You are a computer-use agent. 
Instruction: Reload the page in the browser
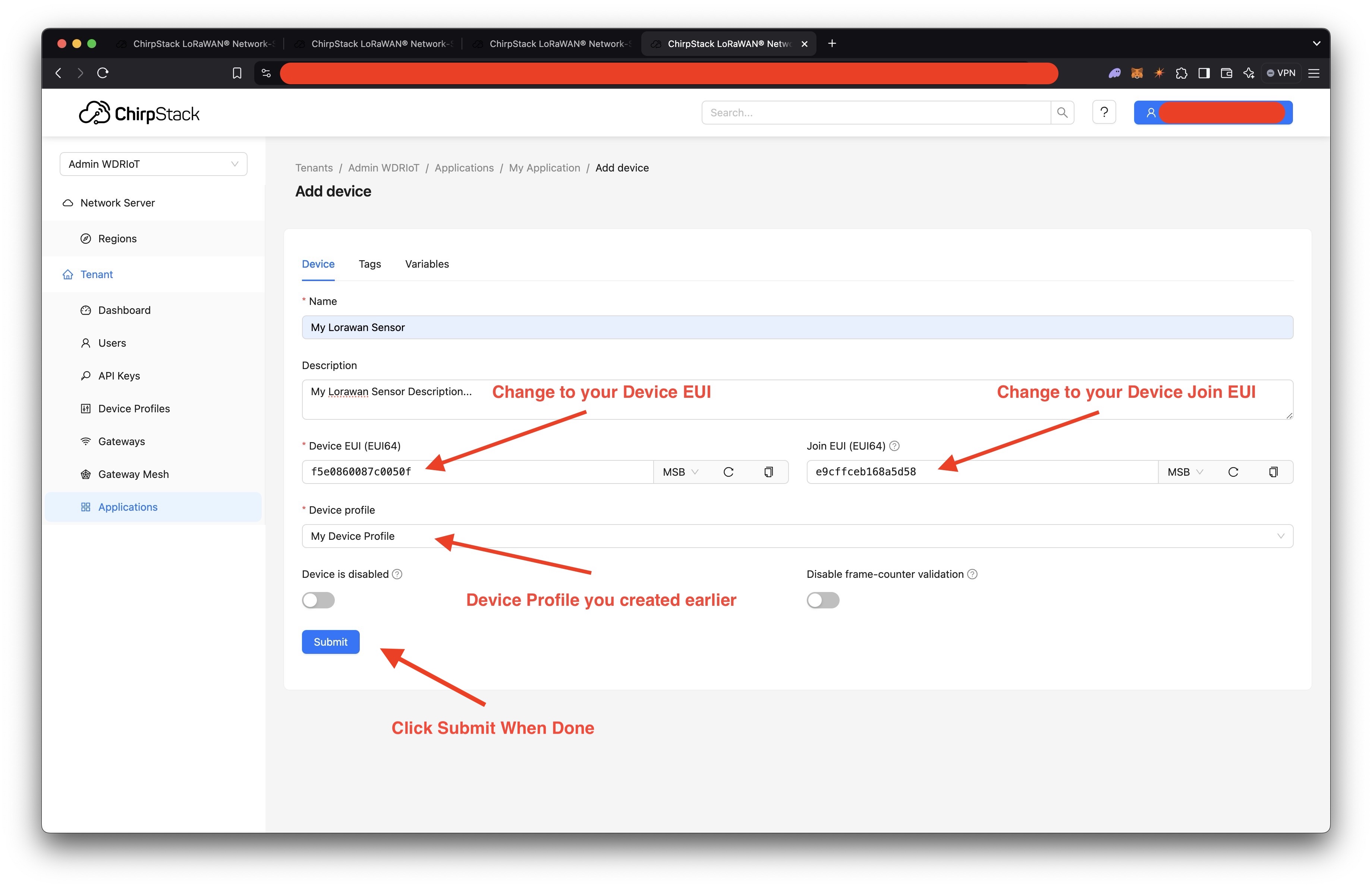pyautogui.click(x=103, y=73)
